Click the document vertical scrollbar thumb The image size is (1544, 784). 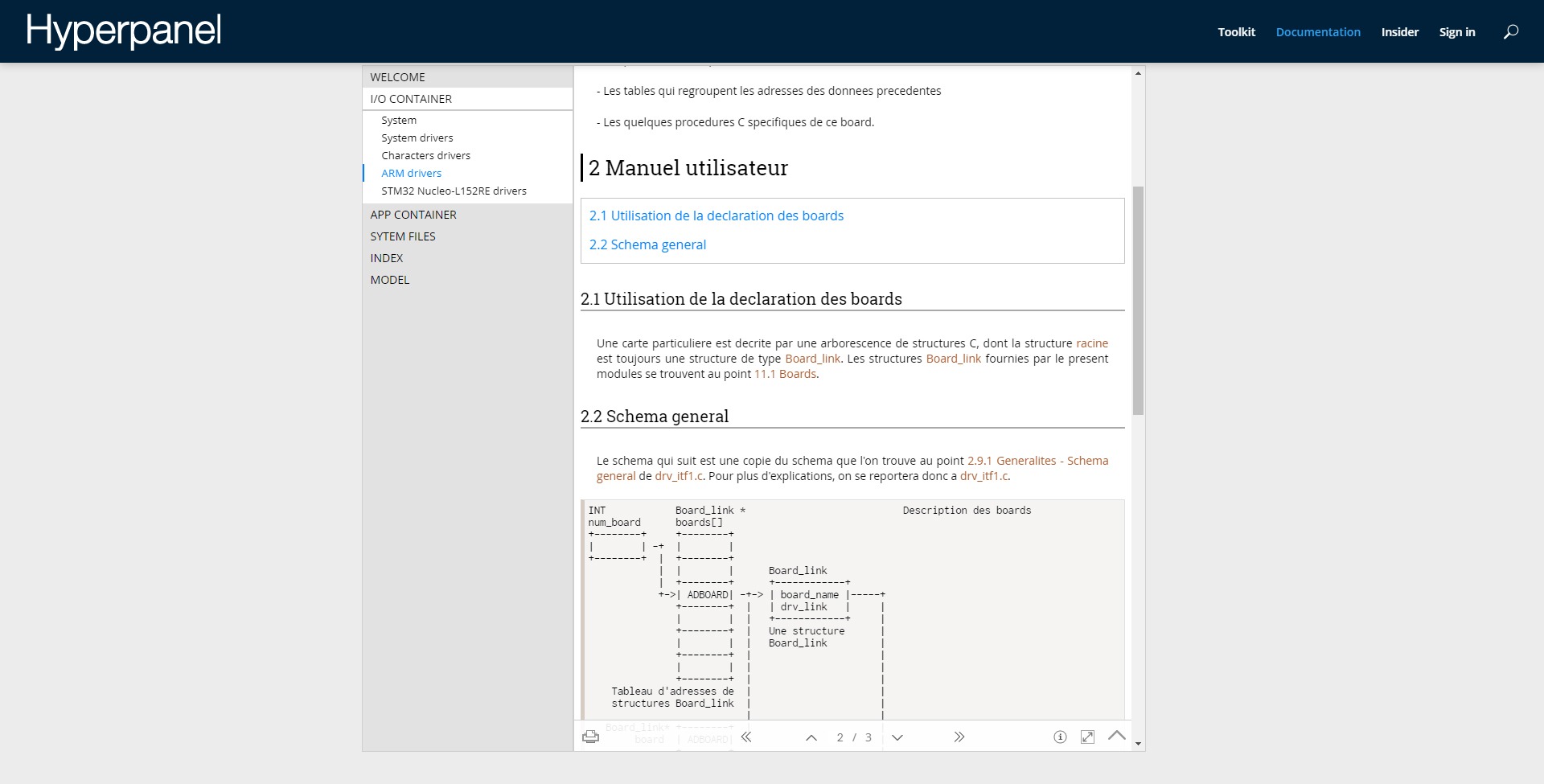click(1138, 300)
